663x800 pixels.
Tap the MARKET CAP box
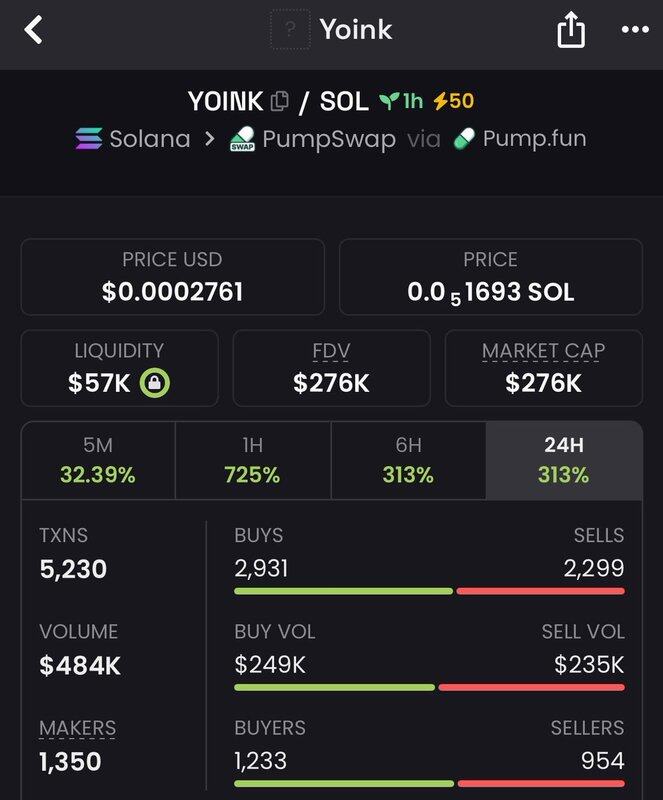543,369
